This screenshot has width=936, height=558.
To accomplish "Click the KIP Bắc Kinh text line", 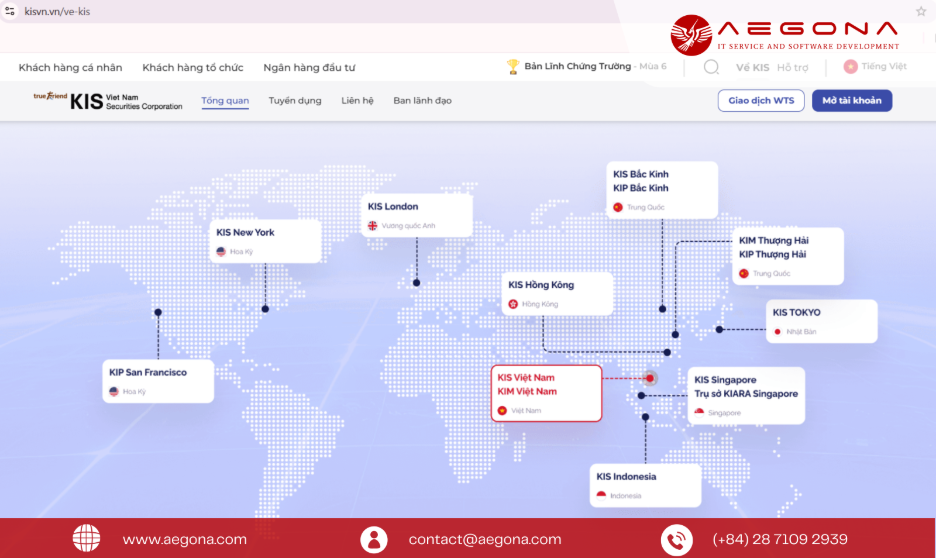I will point(641,188).
